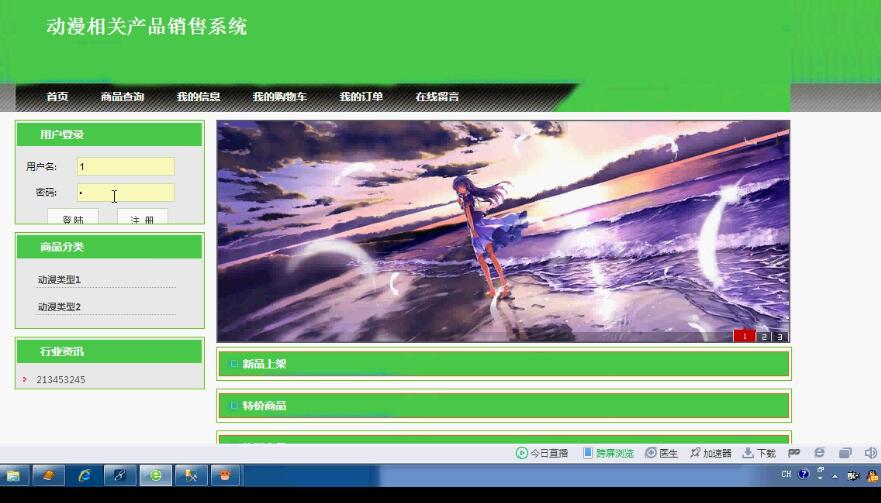Launch Internet Explorer from the taskbar

tap(85, 476)
